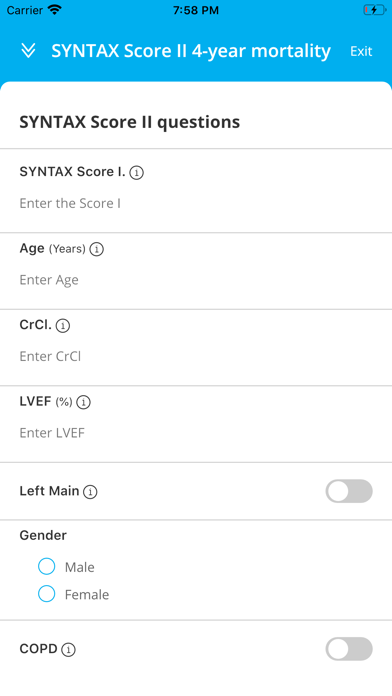Focus the Enter LVEF input field

196,433
